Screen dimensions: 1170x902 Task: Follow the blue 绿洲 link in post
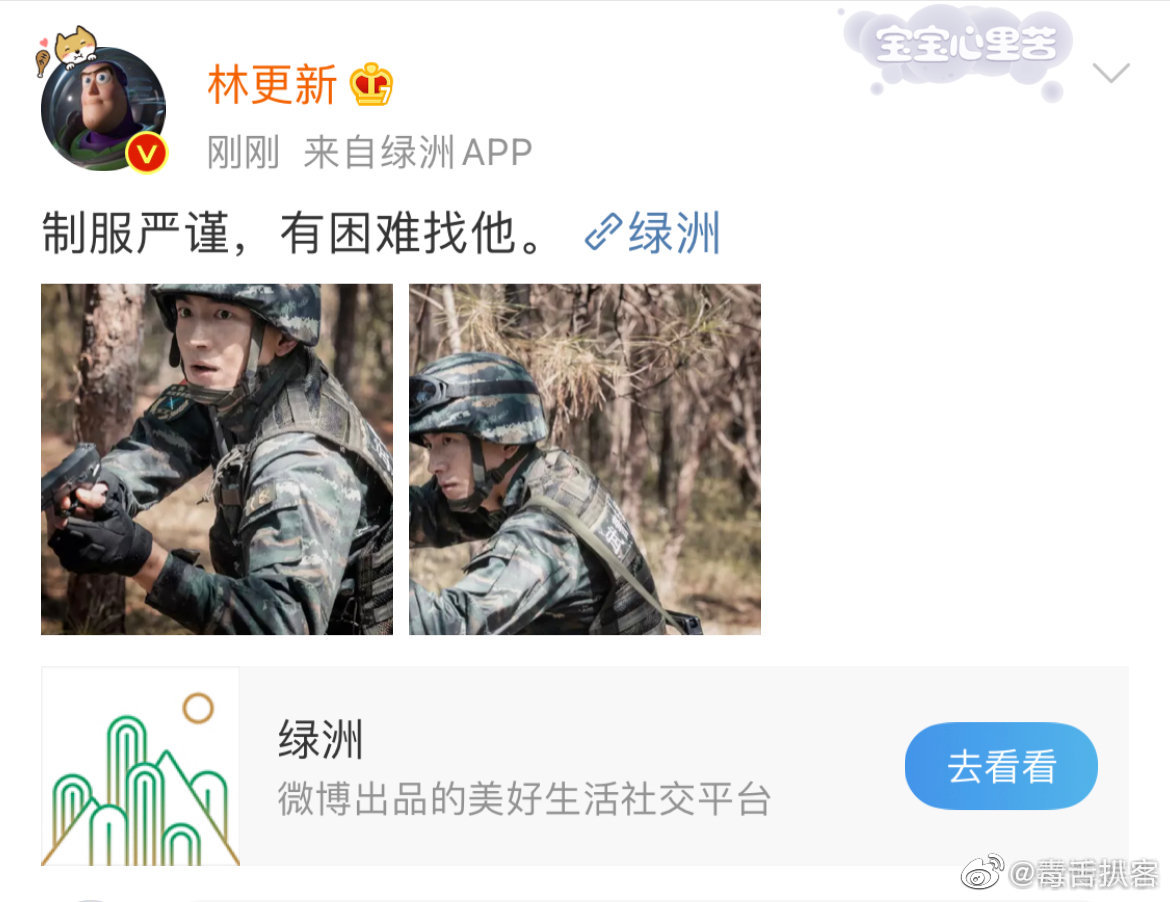pyautogui.click(x=674, y=232)
